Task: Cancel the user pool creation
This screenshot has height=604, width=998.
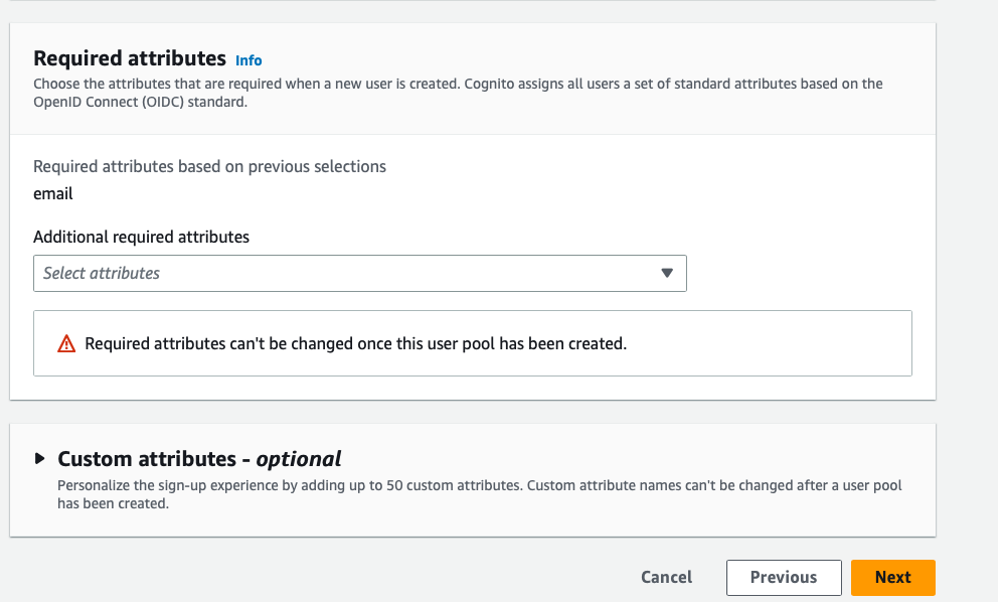Action: (x=666, y=577)
